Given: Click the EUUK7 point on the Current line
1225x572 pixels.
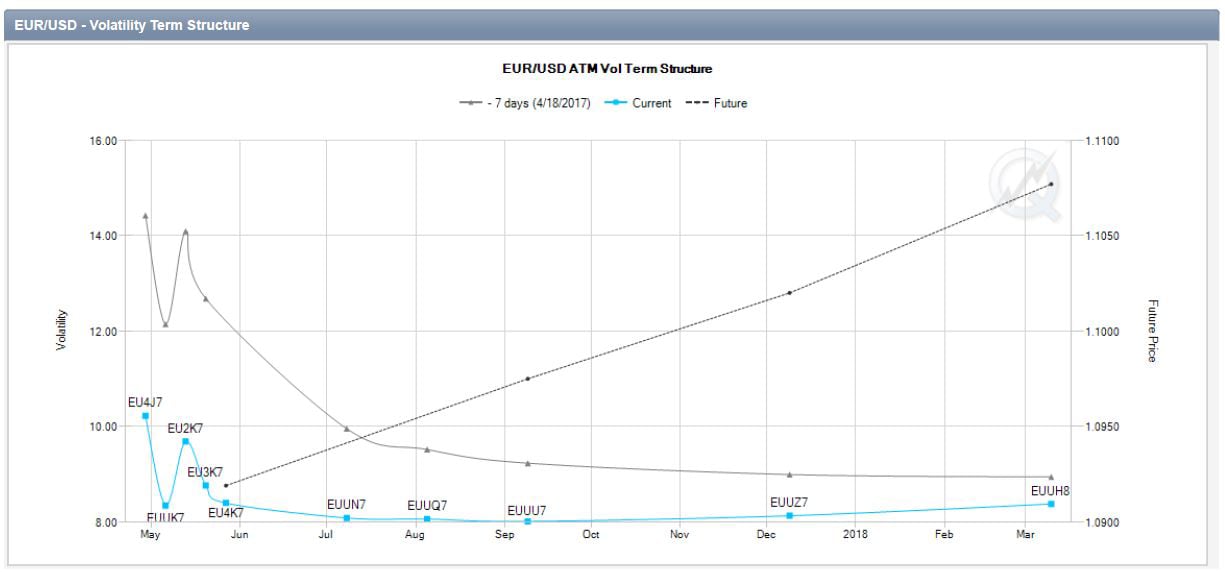Looking at the screenshot, I should click(x=166, y=506).
